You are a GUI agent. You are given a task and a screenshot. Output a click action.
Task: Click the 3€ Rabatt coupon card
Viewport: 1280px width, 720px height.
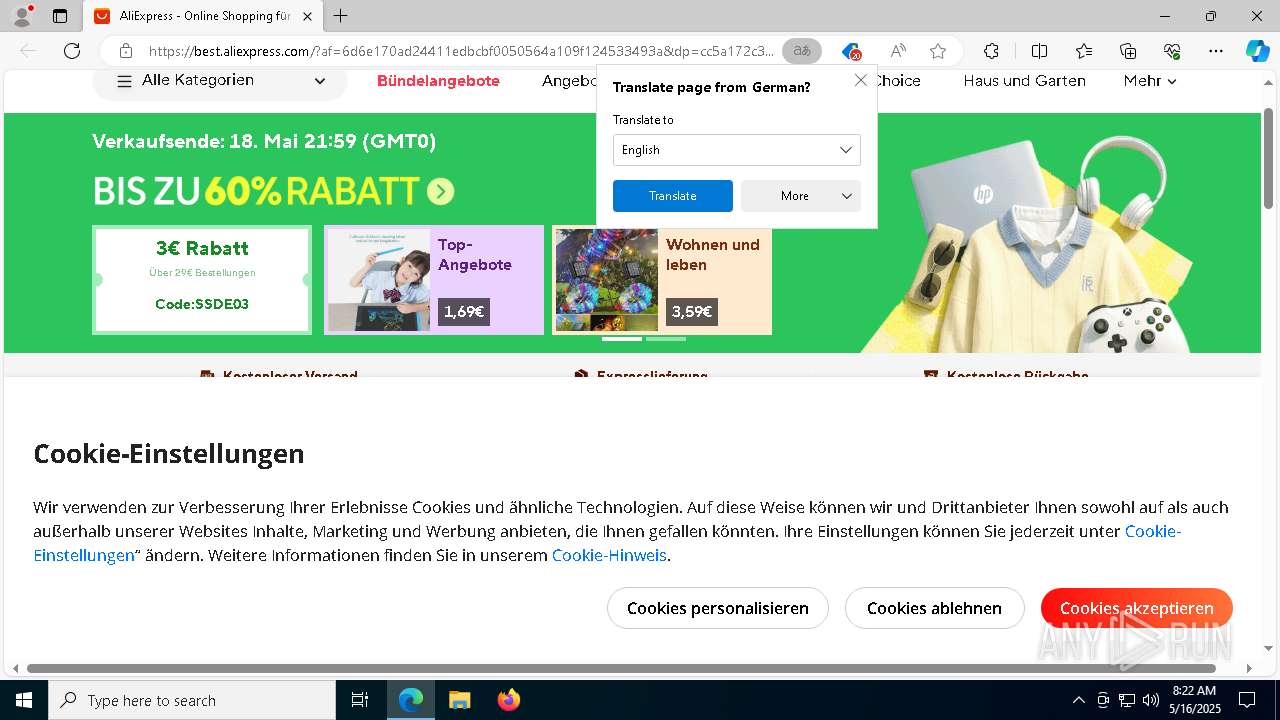(202, 279)
